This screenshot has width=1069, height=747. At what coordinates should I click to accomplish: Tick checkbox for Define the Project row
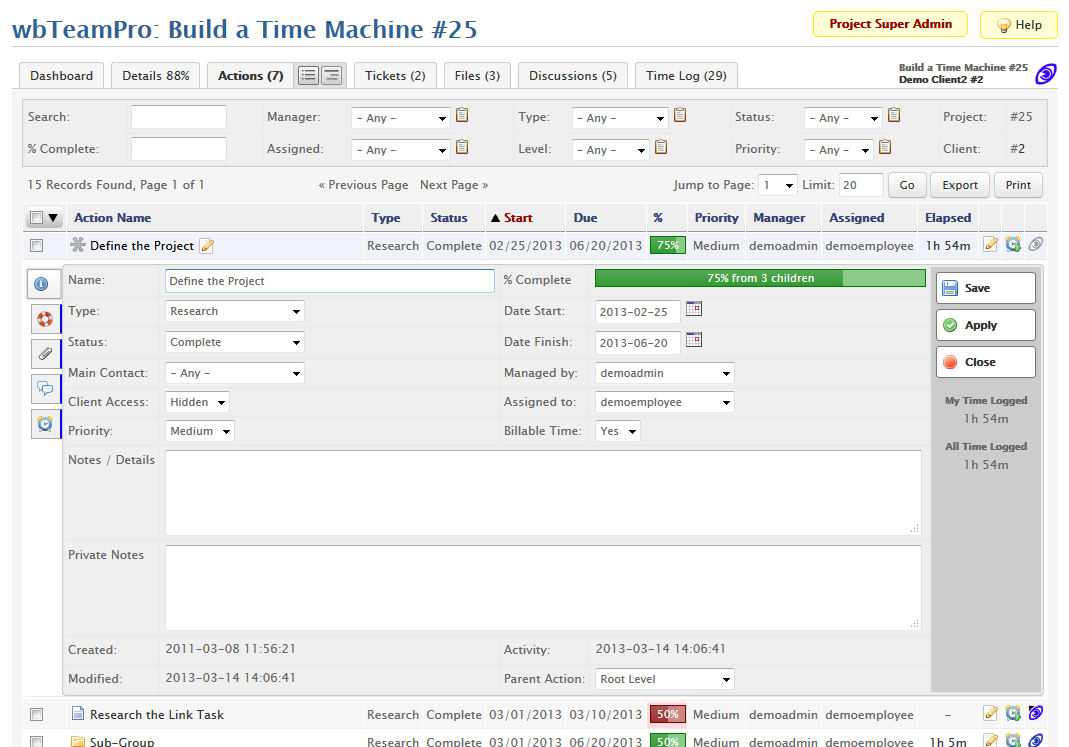(37, 246)
